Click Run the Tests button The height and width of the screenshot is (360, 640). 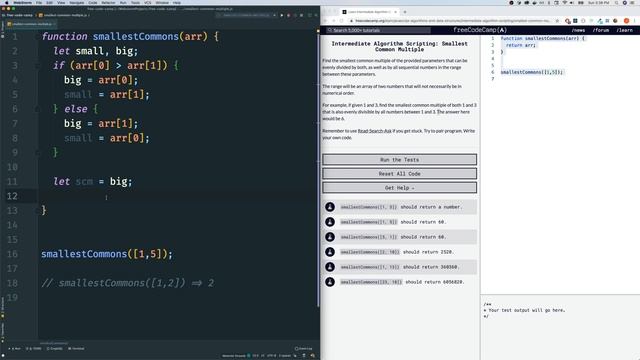(400, 160)
